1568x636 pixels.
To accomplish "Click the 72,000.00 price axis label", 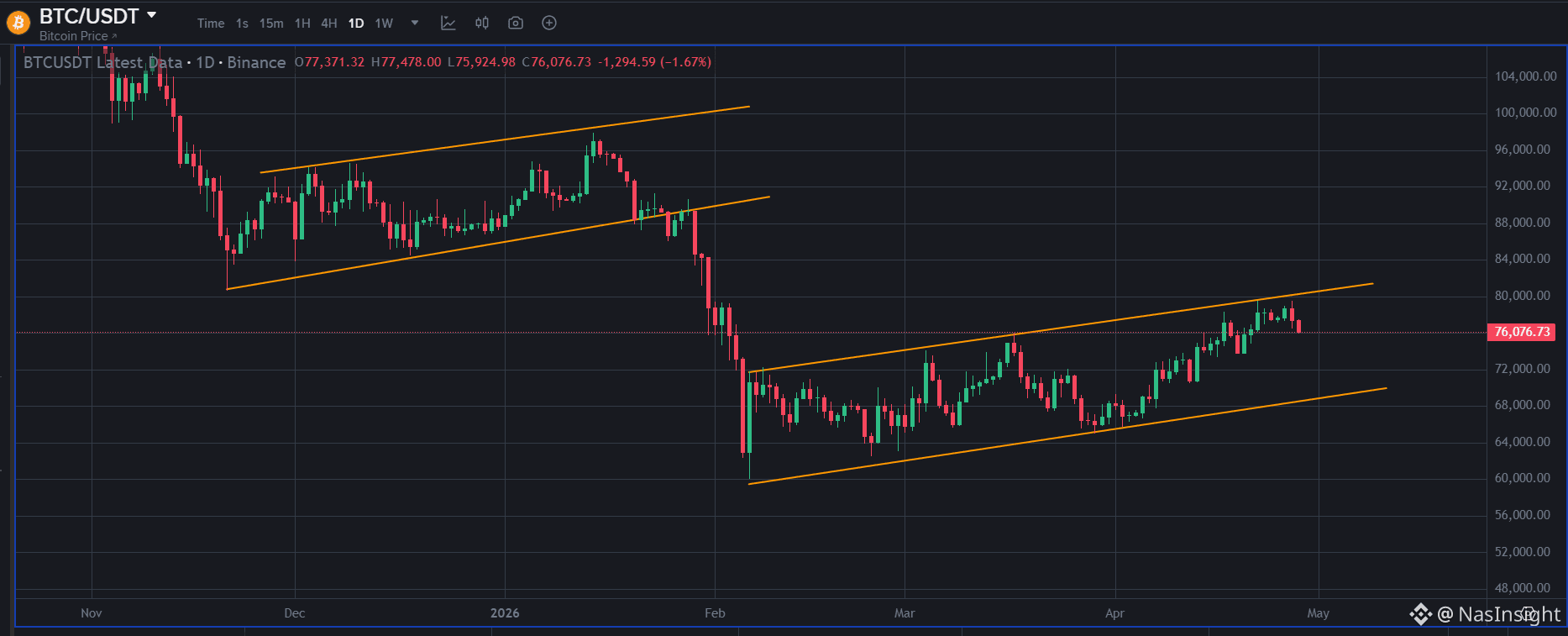I will pyautogui.click(x=1523, y=369).
